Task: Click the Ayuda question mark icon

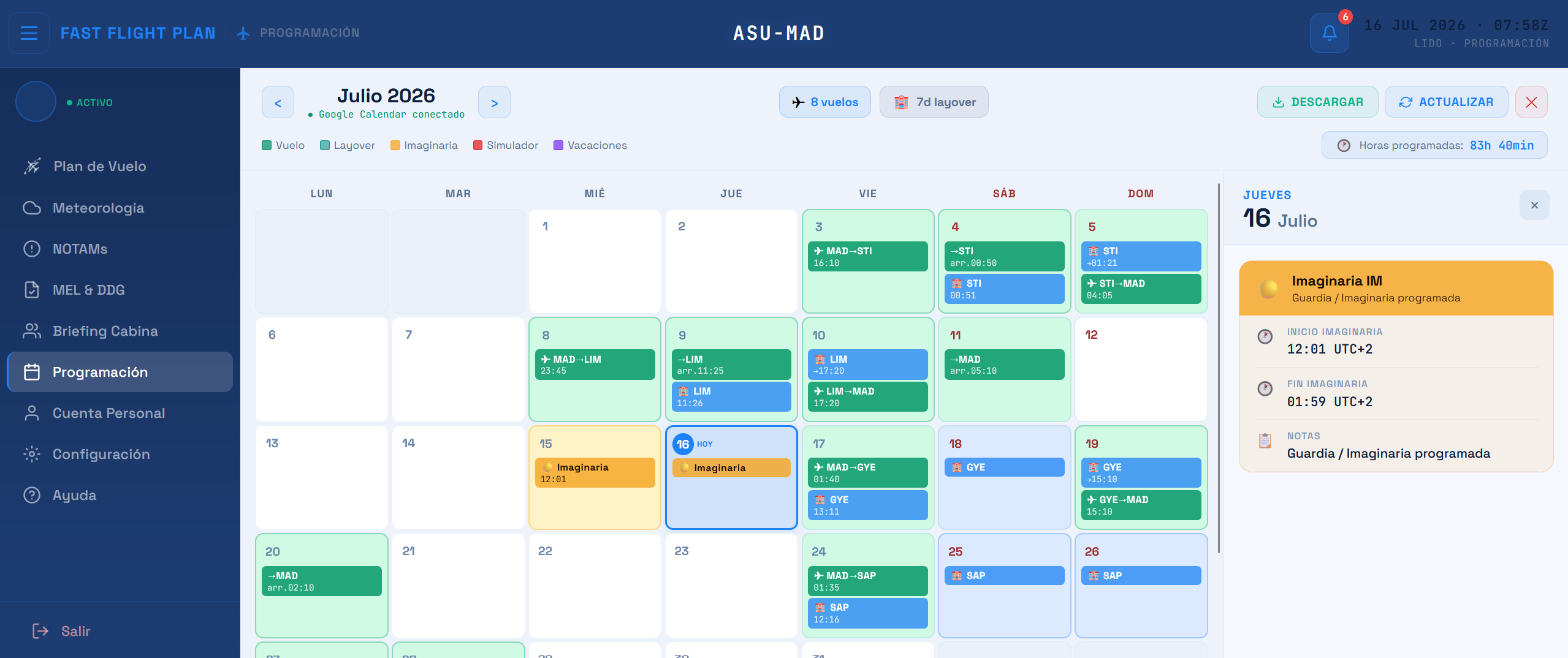Action: coord(32,495)
